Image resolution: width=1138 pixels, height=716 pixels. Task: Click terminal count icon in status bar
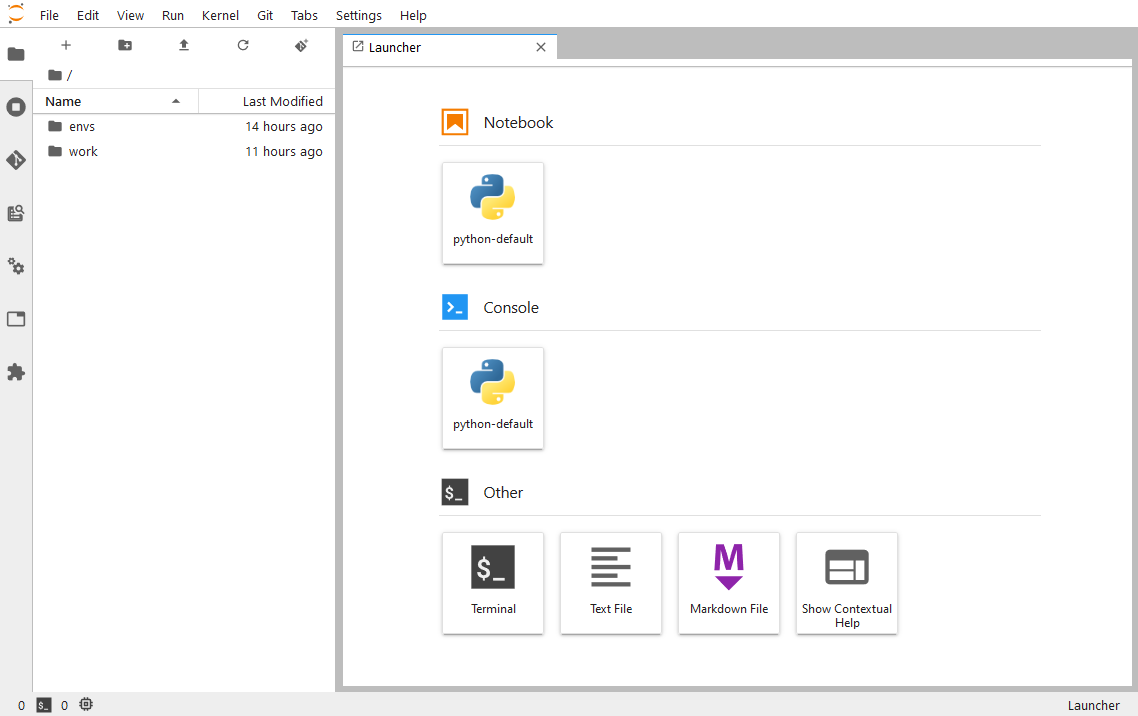44,705
